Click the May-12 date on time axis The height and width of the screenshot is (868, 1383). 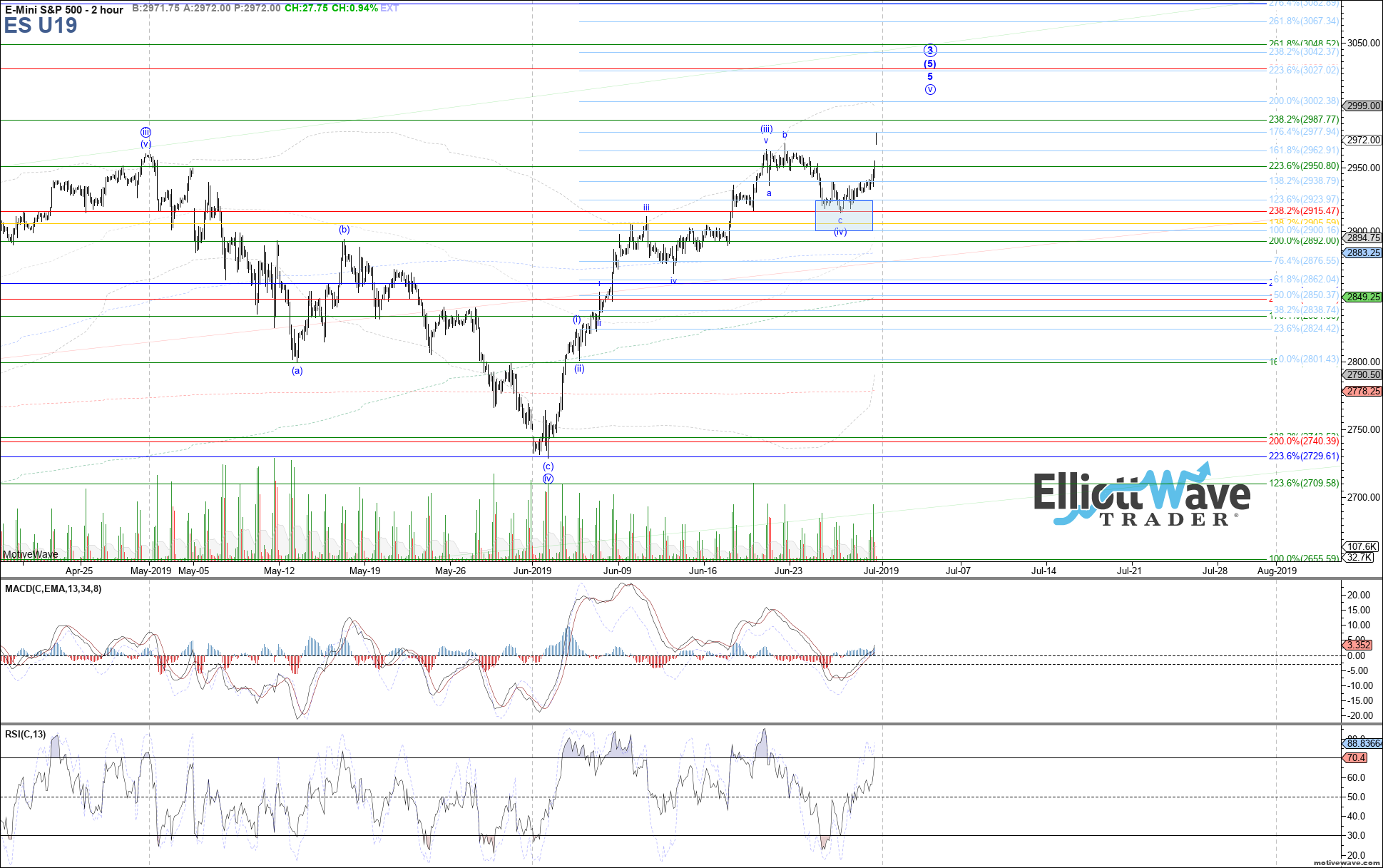coord(280,571)
